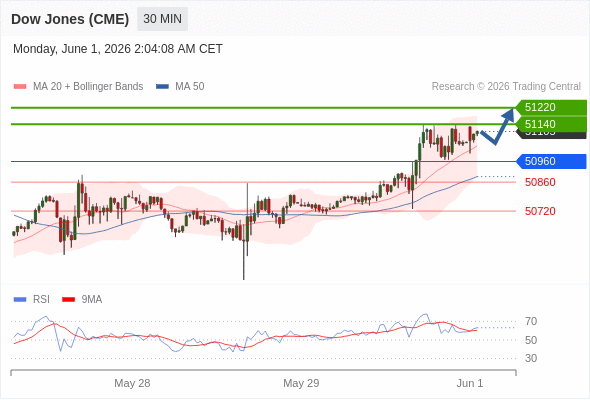Click the RSI 50 level label
The height and width of the screenshot is (400, 590).
point(531,340)
